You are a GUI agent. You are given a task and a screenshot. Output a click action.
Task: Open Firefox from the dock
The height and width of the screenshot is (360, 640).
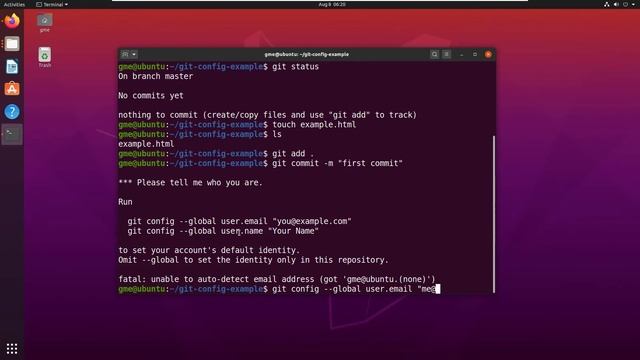12,21
